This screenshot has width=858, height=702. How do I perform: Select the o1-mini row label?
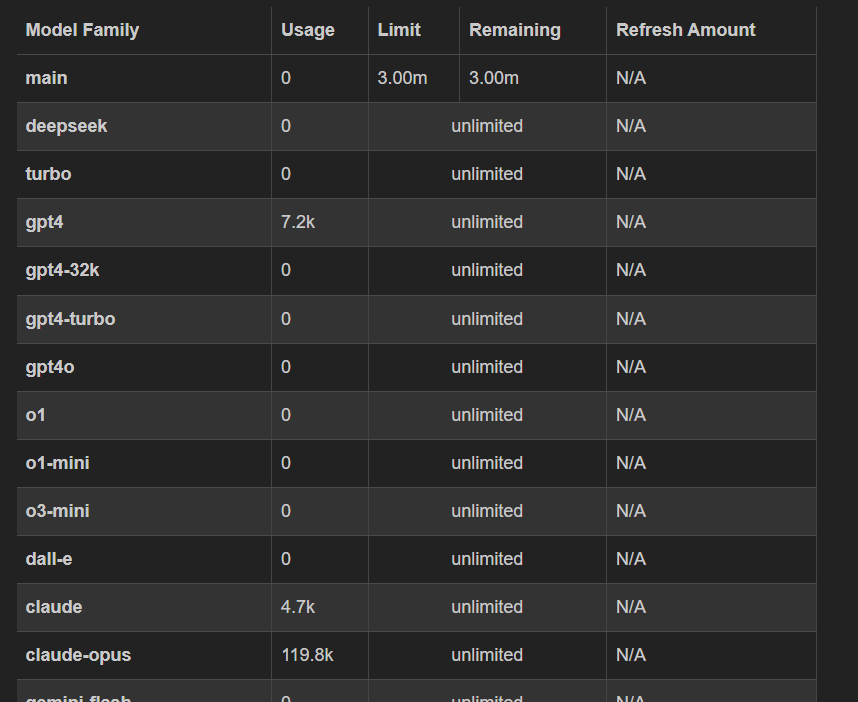pyautogui.click(x=57, y=463)
